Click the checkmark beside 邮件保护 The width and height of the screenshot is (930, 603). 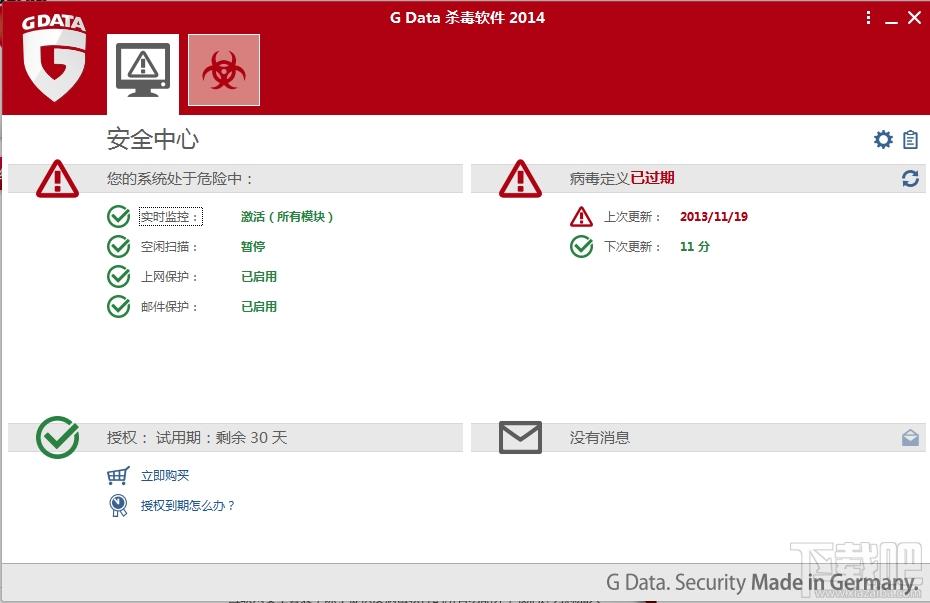click(x=119, y=307)
